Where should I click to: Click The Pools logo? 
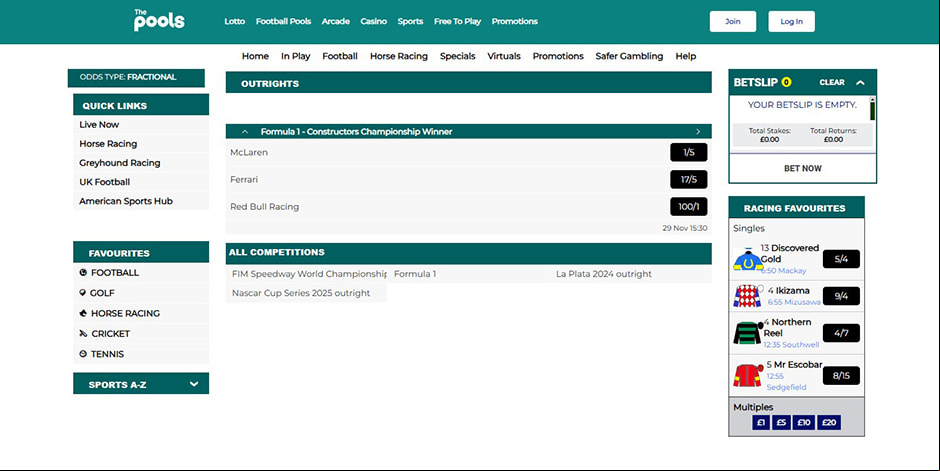pos(159,20)
